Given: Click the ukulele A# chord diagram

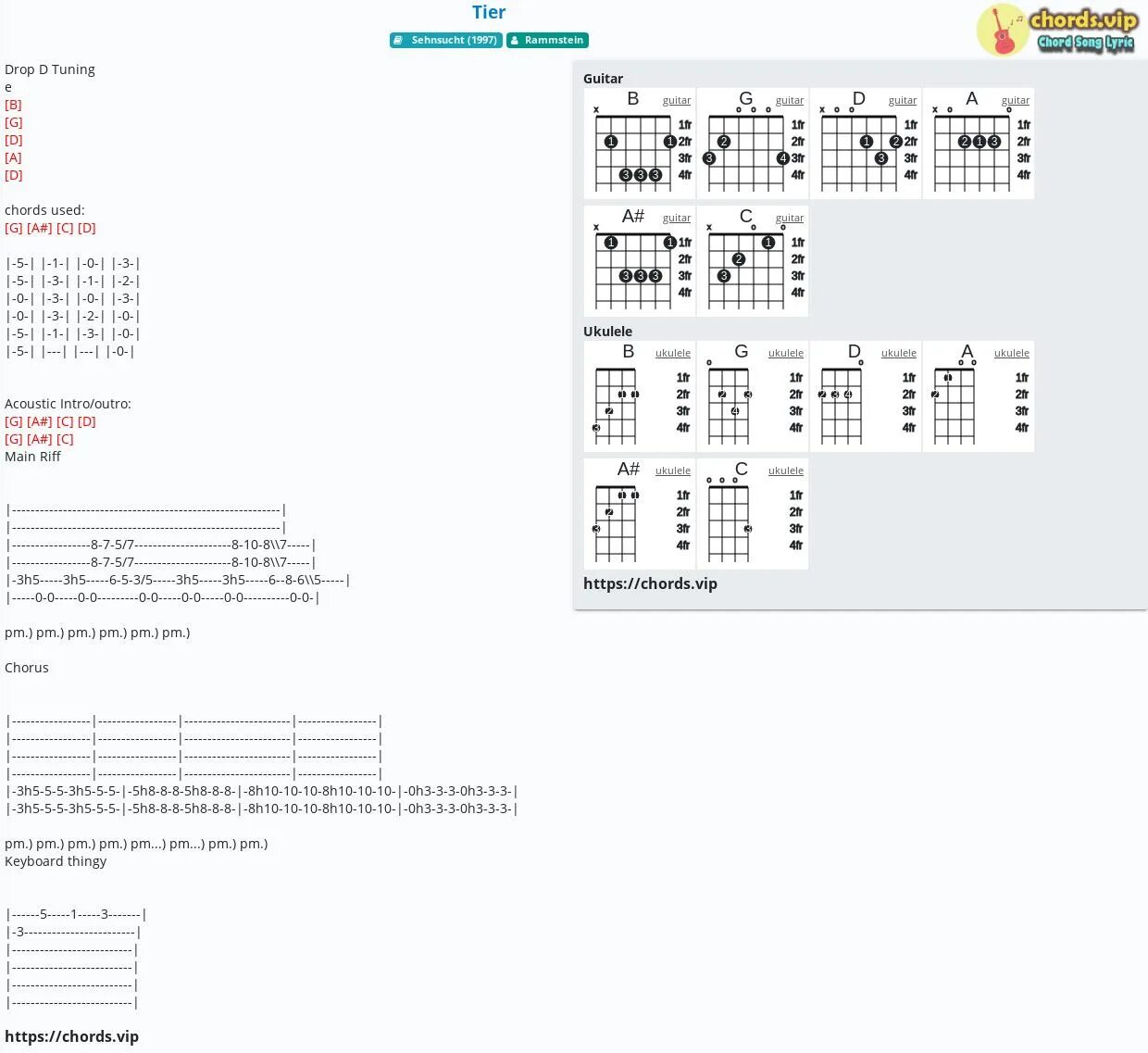Looking at the screenshot, I should (640, 514).
